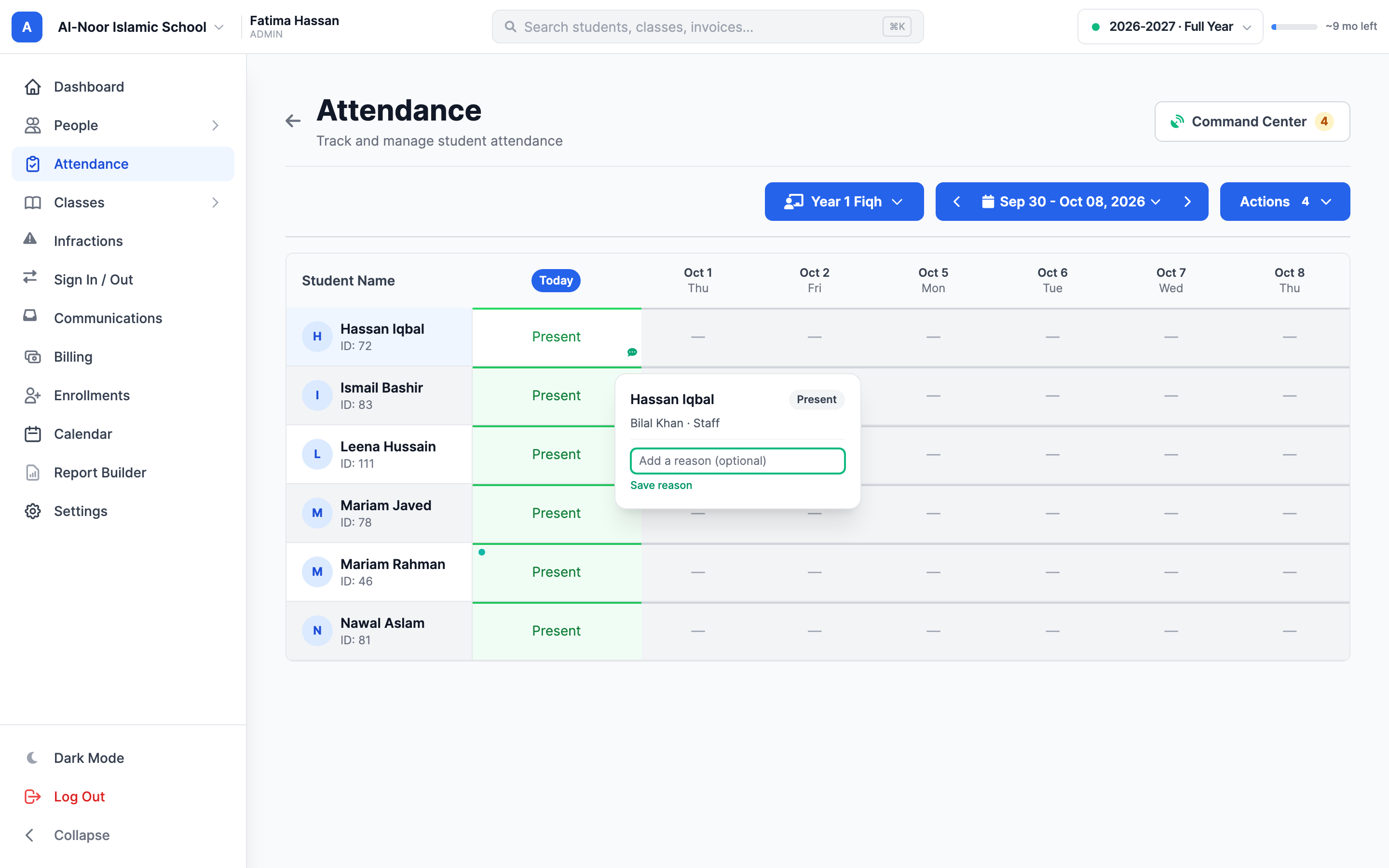1389x868 pixels.
Task: Open Dashboard in the sidebar
Action: pos(123,87)
